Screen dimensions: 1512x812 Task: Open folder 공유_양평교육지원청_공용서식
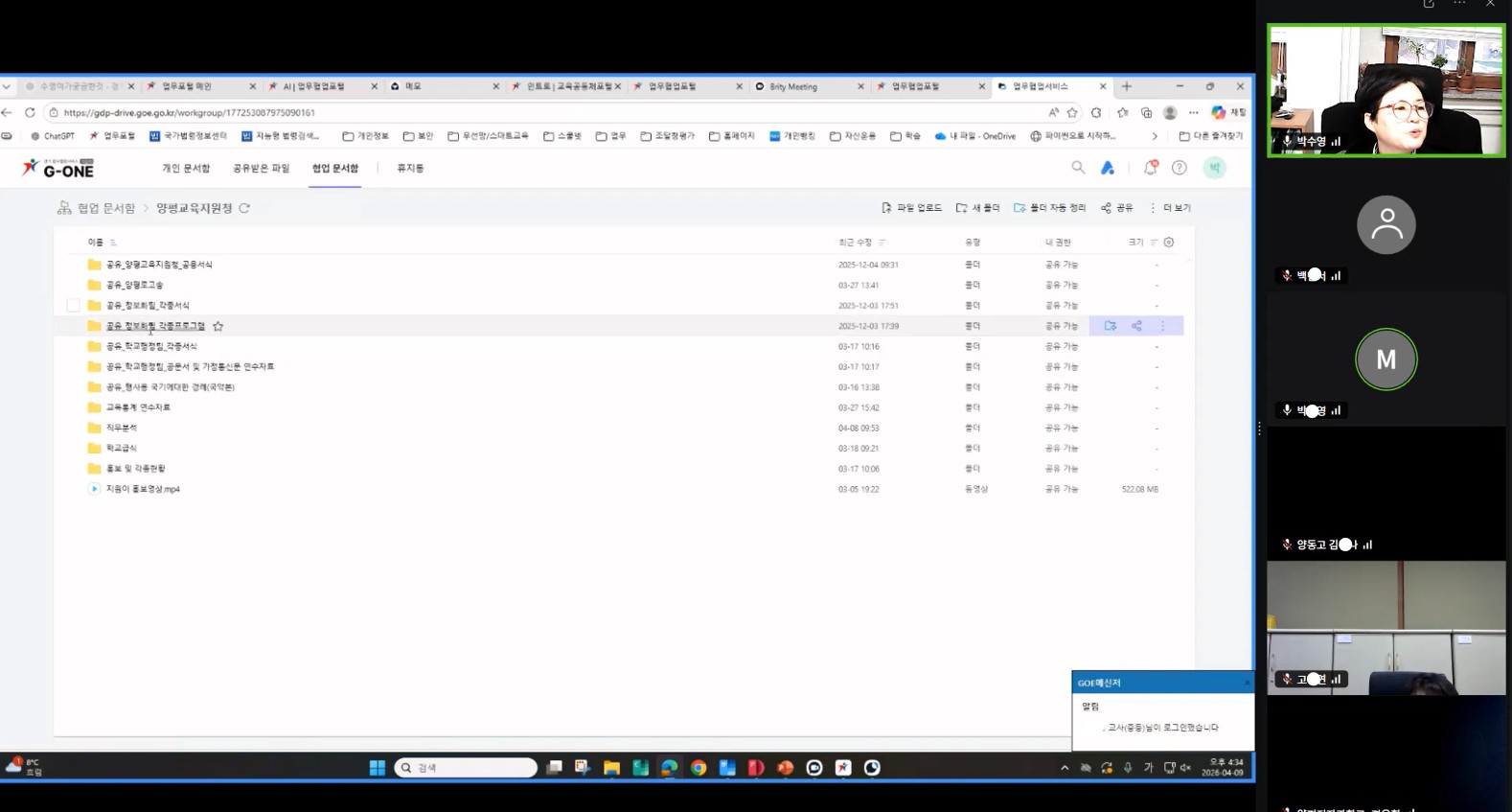[159, 265]
